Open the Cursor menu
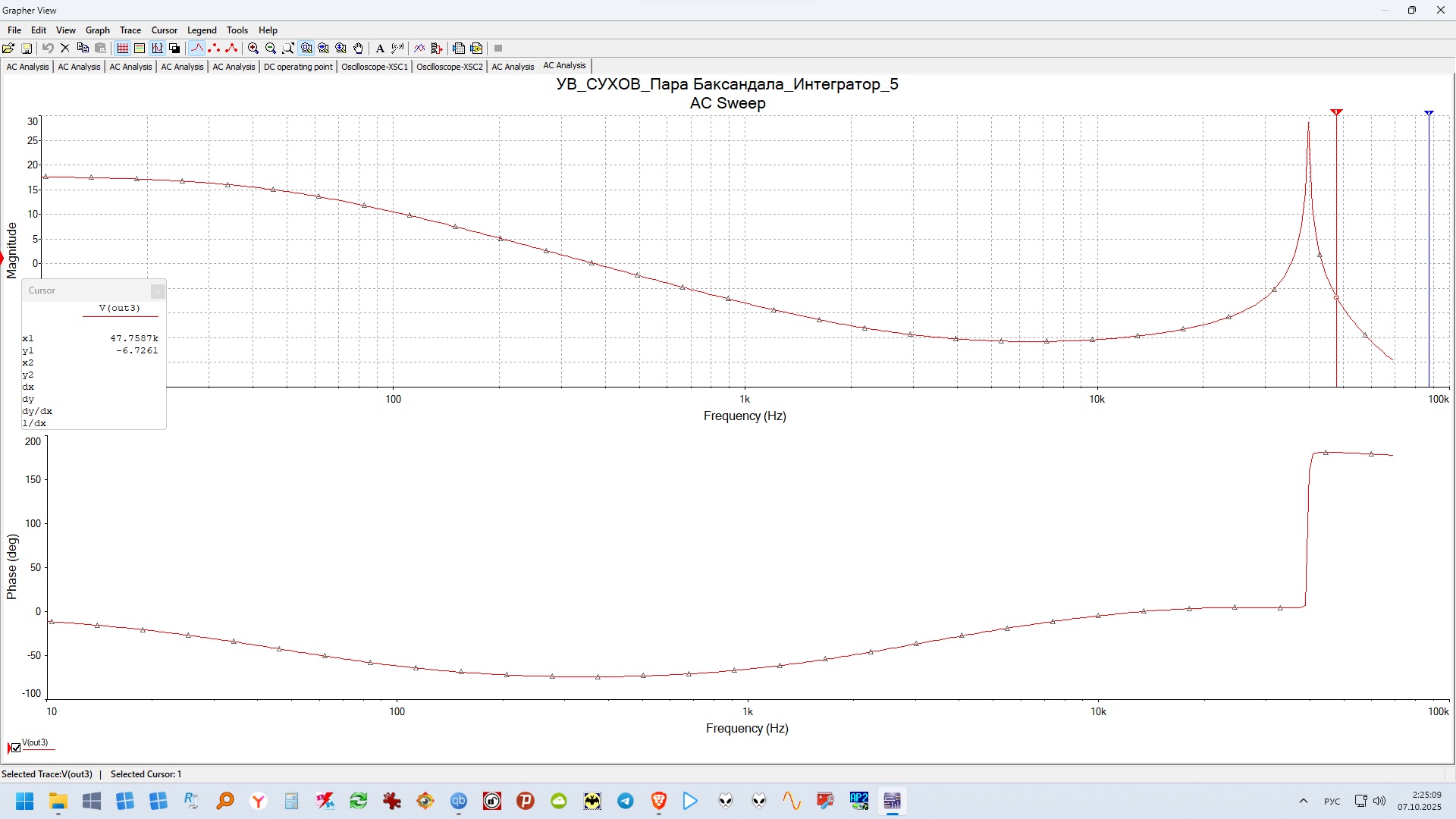This screenshot has width=1456, height=819. coord(164,30)
